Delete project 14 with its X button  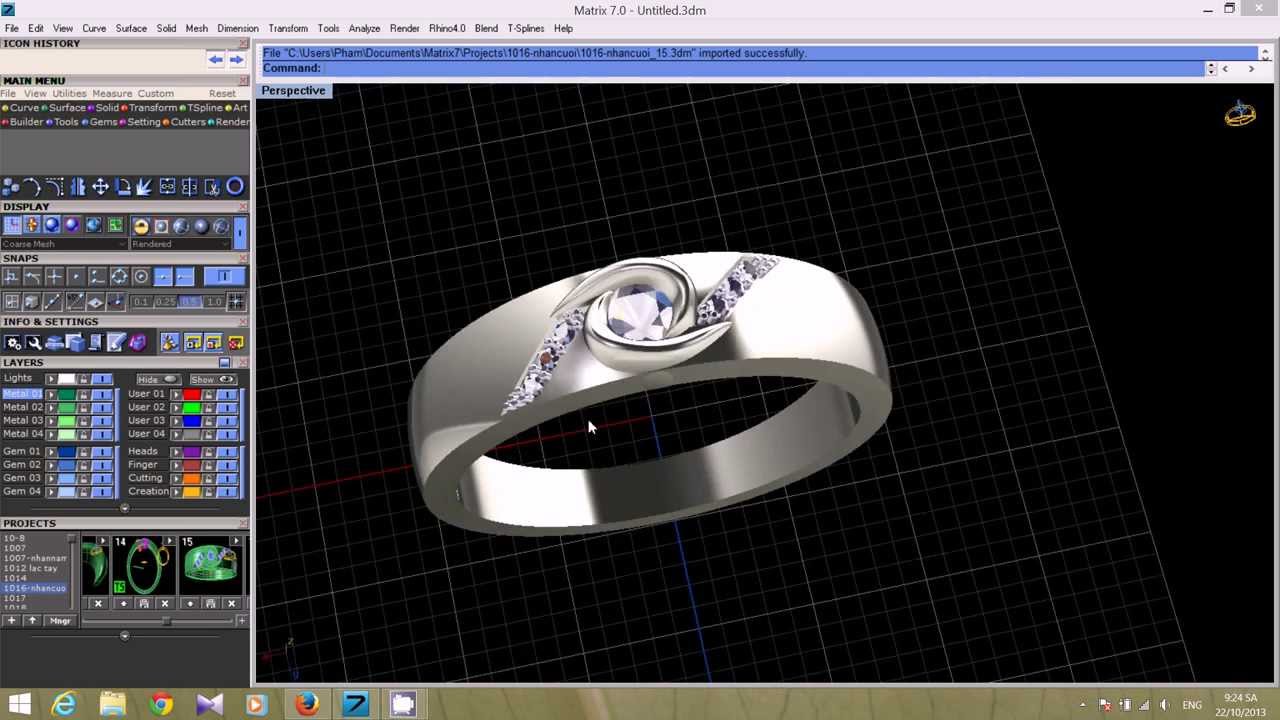click(165, 604)
